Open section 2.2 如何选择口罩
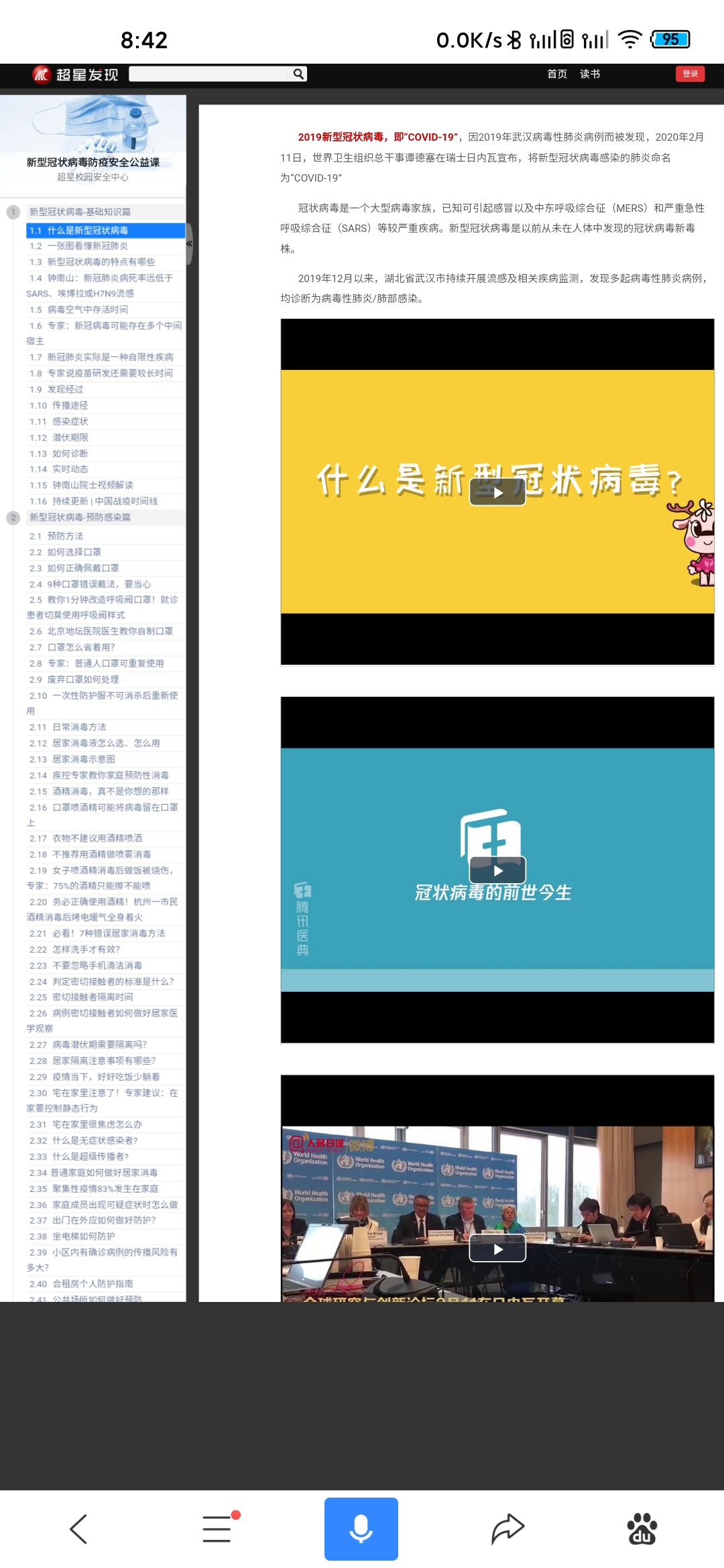This screenshot has height=1568, width=724. [74, 552]
